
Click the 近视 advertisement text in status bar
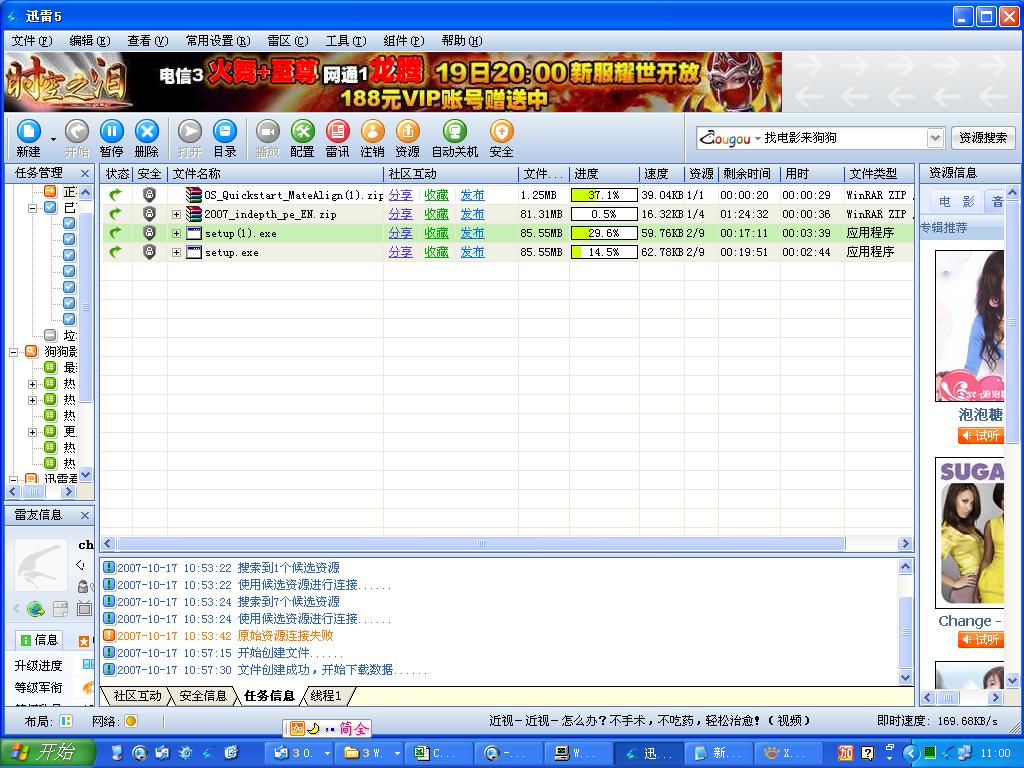(x=650, y=721)
